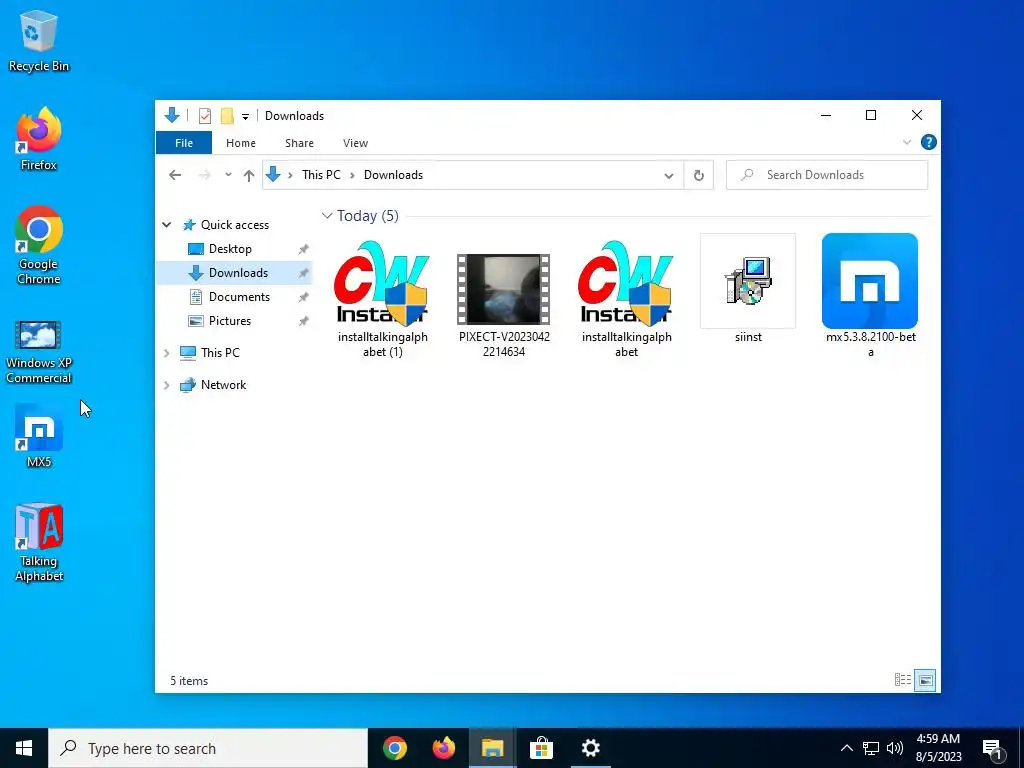
Task: Open the clock and date flyout
Action: click(x=938, y=748)
